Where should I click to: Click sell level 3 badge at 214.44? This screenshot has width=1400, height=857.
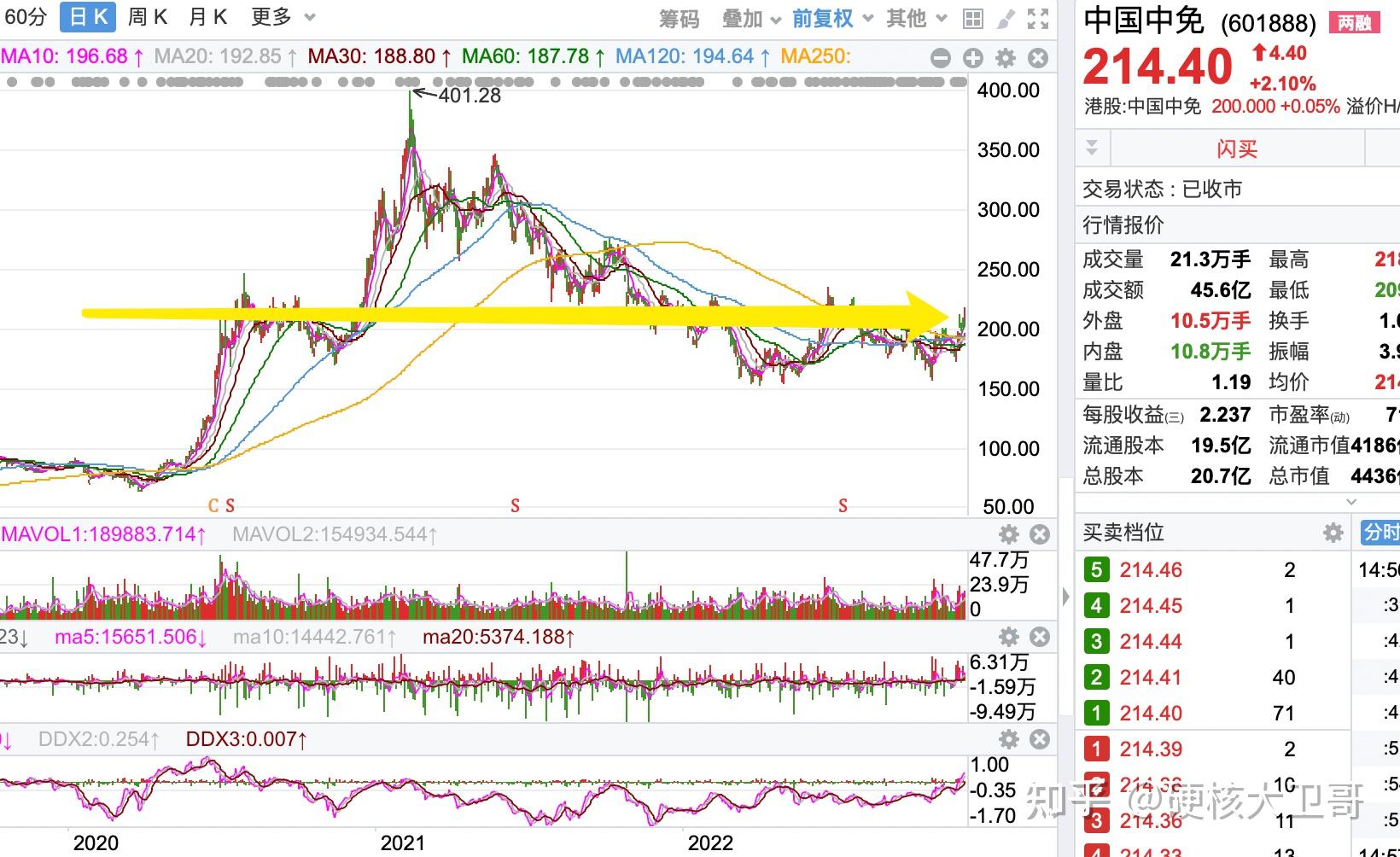click(1097, 642)
